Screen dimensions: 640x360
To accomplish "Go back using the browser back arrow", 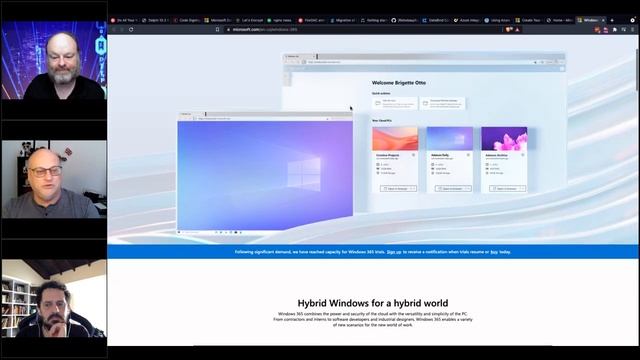I will (114, 29).
